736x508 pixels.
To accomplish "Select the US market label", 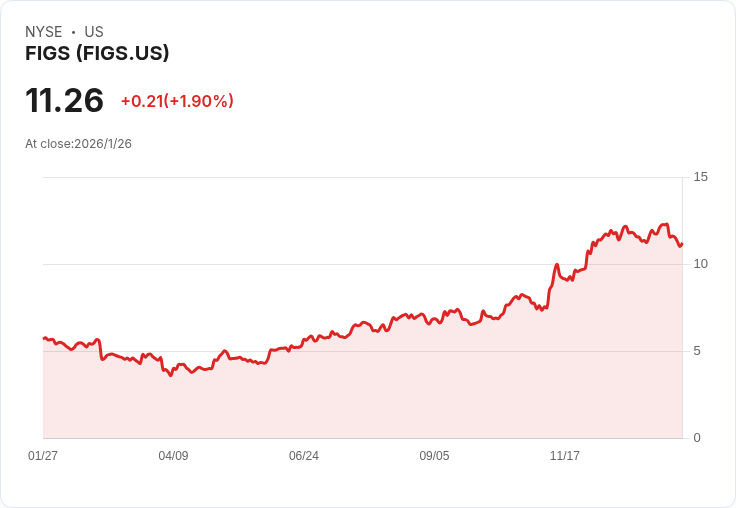I will 94,32.
